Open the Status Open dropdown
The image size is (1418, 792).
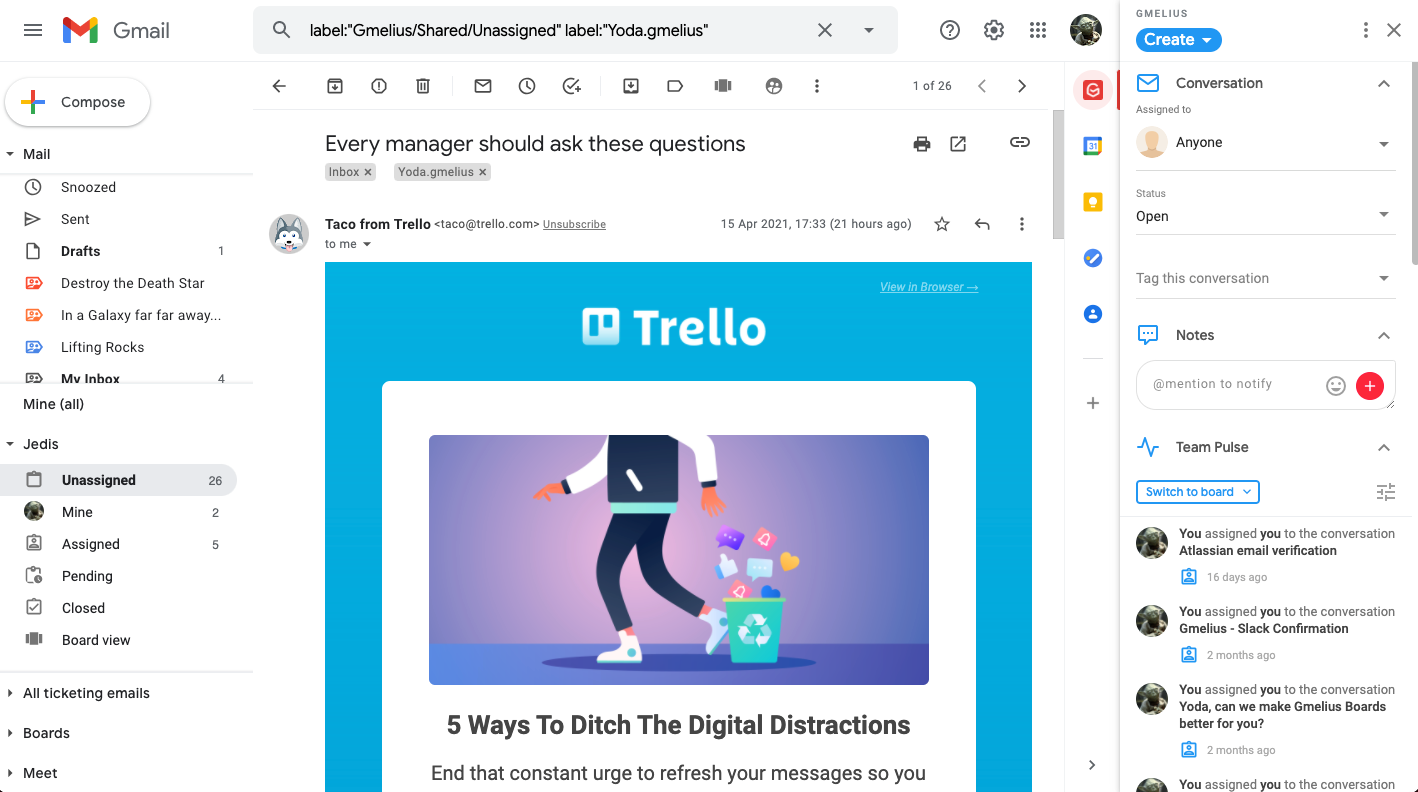point(1265,216)
